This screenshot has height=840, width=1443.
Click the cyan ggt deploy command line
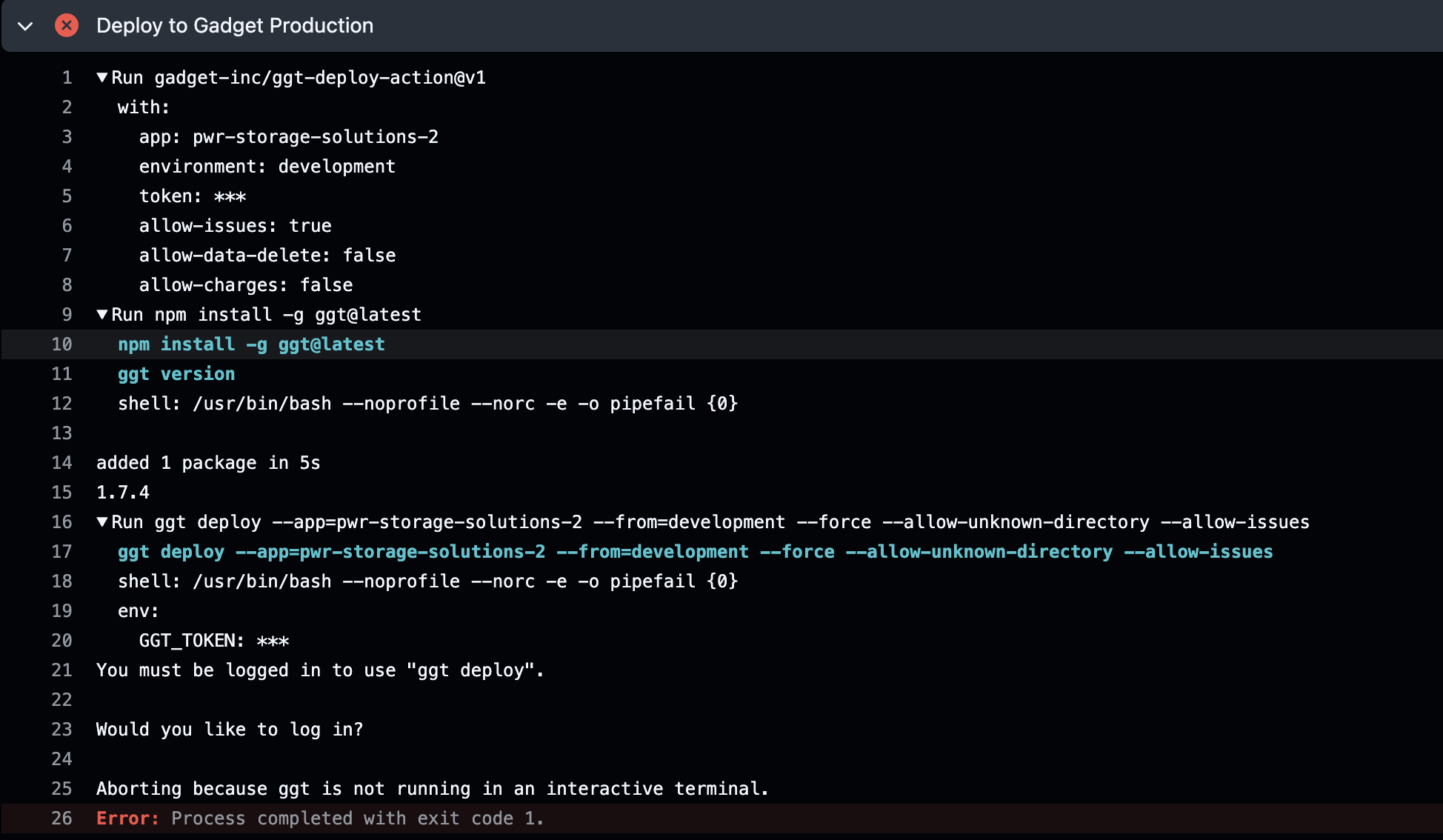[695, 552]
